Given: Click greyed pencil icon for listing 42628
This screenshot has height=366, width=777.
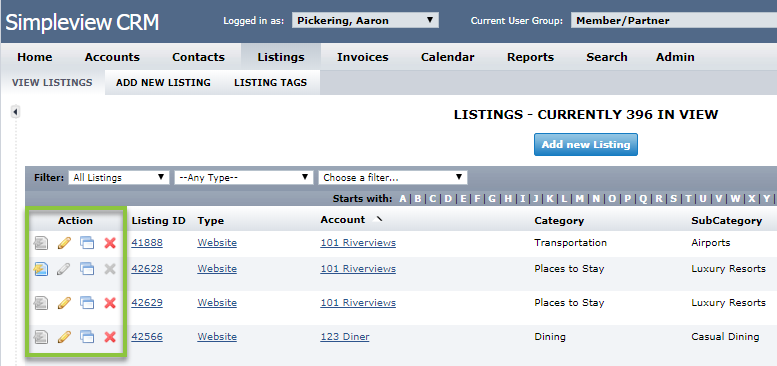Looking at the screenshot, I should (x=64, y=269).
